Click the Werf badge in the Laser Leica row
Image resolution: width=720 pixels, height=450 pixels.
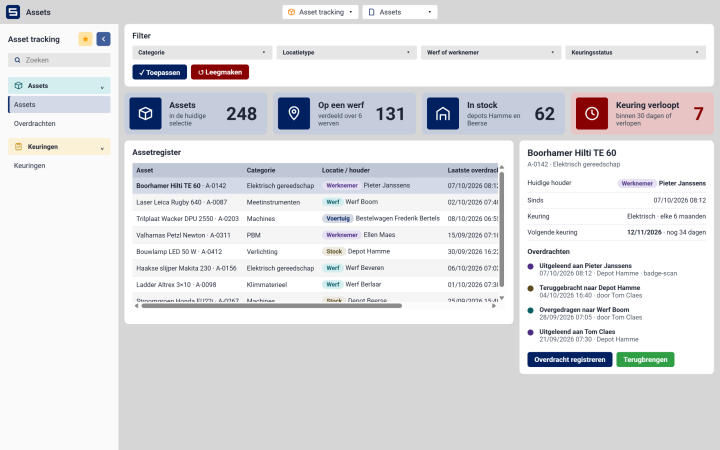point(333,202)
